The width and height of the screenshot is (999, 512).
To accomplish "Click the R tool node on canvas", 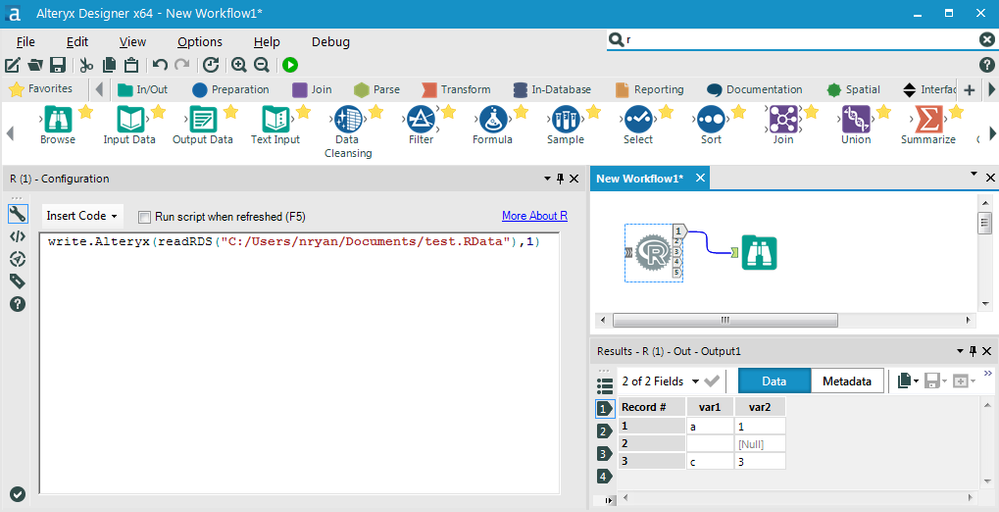I will pyautogui.click(x=654, y=253).
